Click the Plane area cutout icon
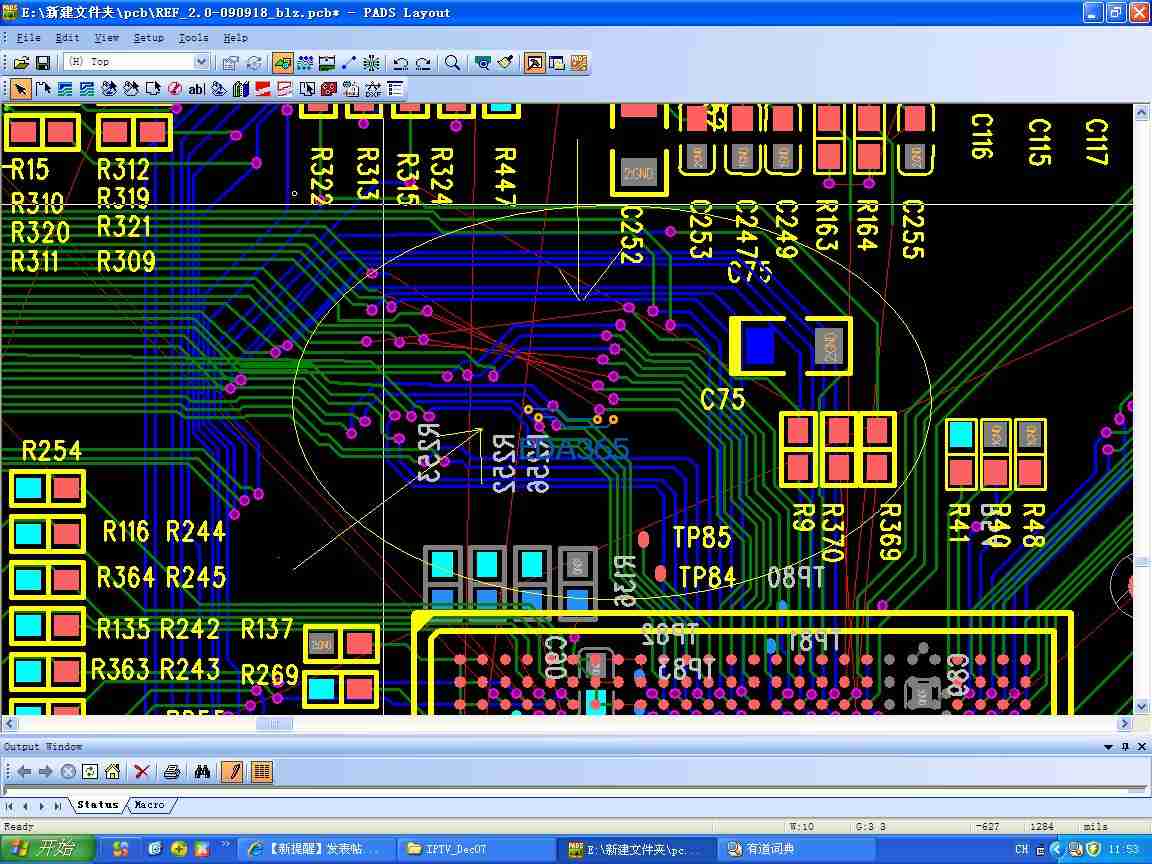Viewport: 1152px width, 864px height. 284,90
